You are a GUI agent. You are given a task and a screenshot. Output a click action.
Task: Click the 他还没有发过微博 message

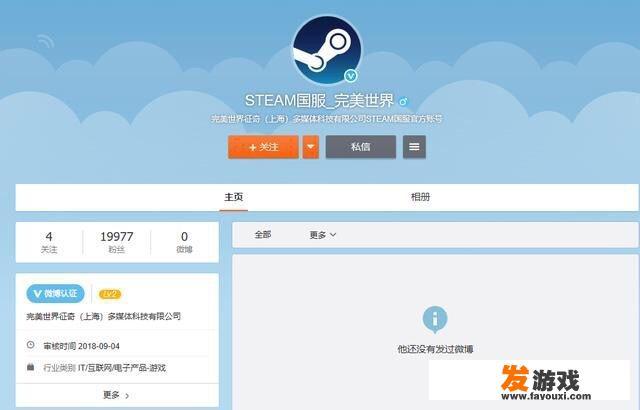435,349
